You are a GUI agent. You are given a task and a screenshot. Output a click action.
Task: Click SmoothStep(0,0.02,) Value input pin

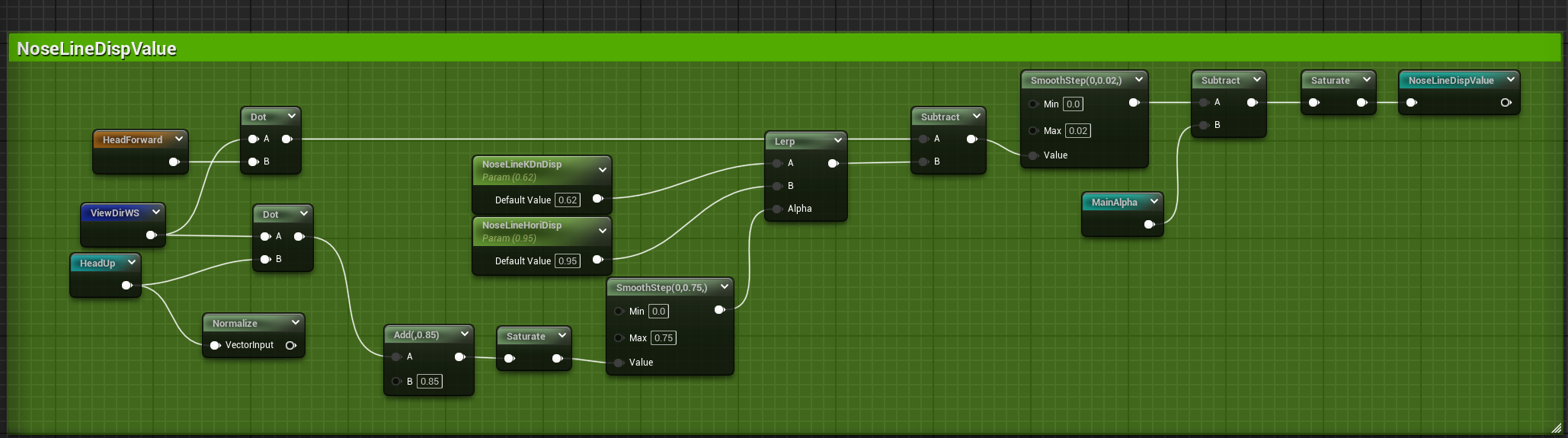click(x=1033, y=155)
